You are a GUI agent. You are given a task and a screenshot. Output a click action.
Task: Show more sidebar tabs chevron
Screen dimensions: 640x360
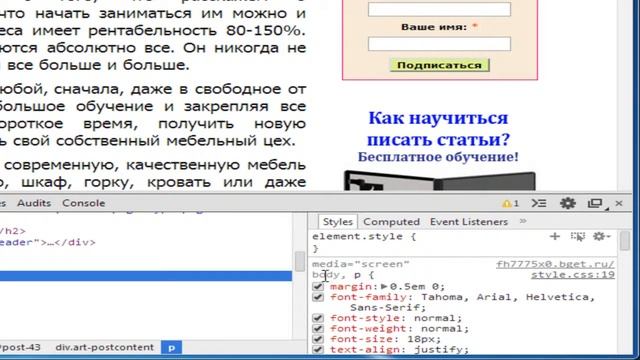pyautogui.click(x=523, y=222)
